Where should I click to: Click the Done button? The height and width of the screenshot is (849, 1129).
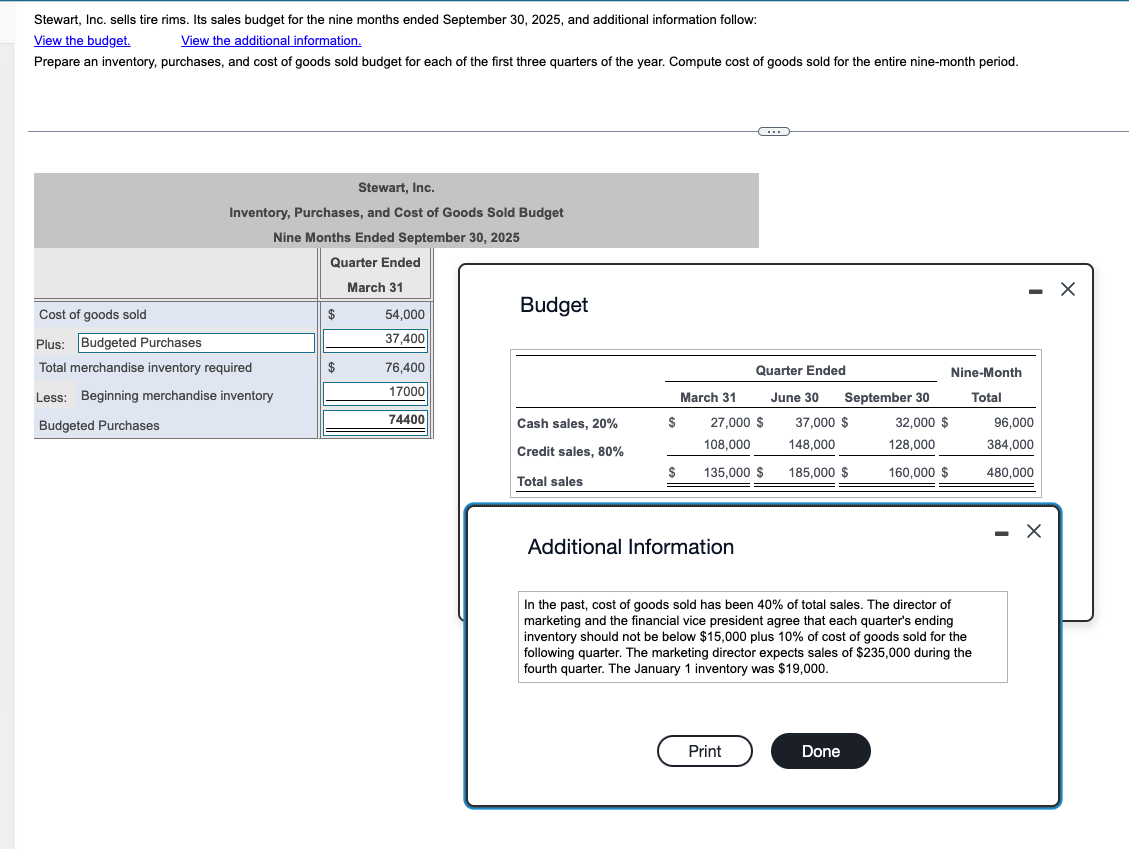820,751
